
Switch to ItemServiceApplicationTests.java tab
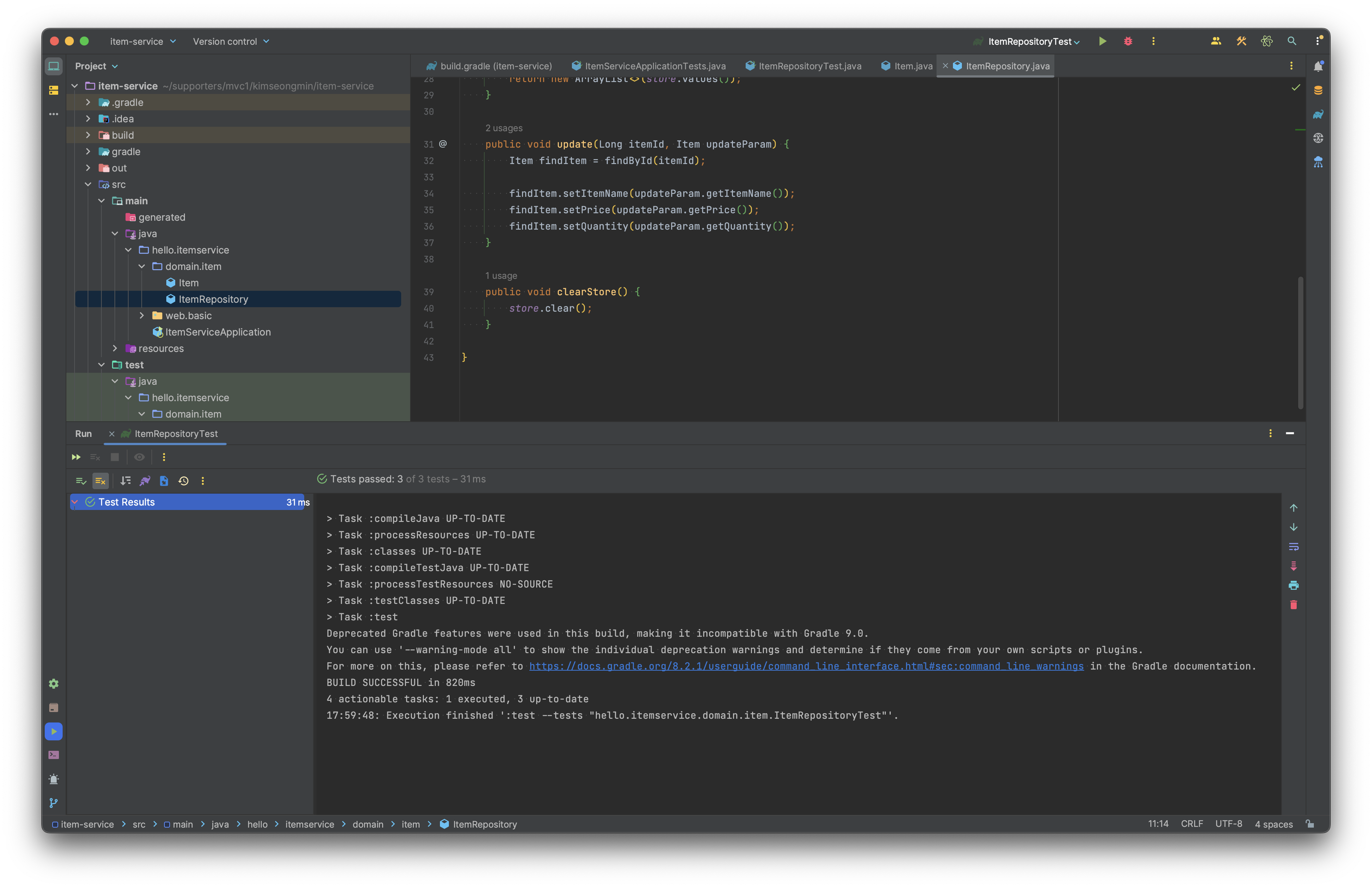(x=648, y=66)
